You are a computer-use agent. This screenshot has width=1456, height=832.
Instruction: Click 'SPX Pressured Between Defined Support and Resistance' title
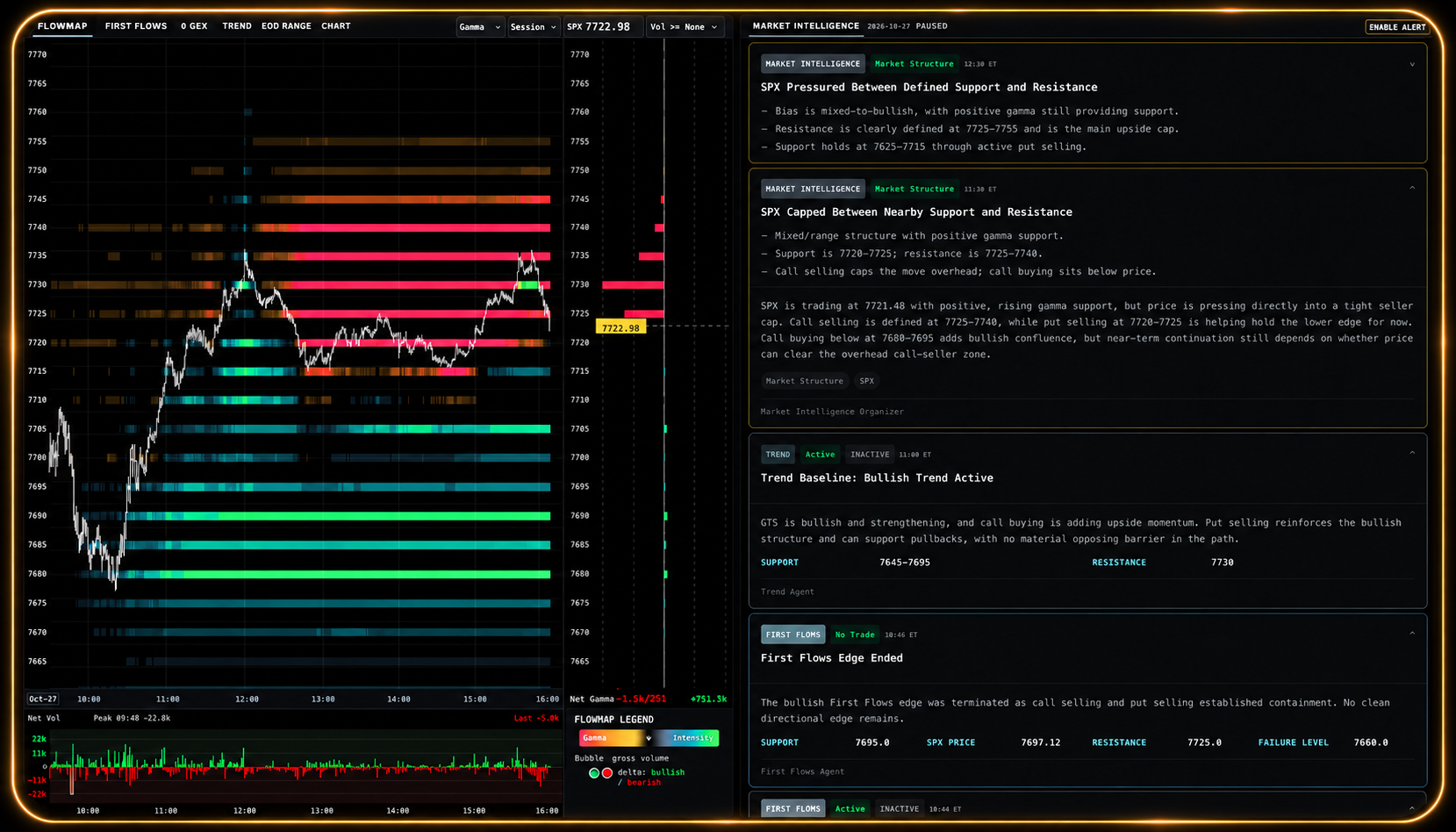point(929,87)
